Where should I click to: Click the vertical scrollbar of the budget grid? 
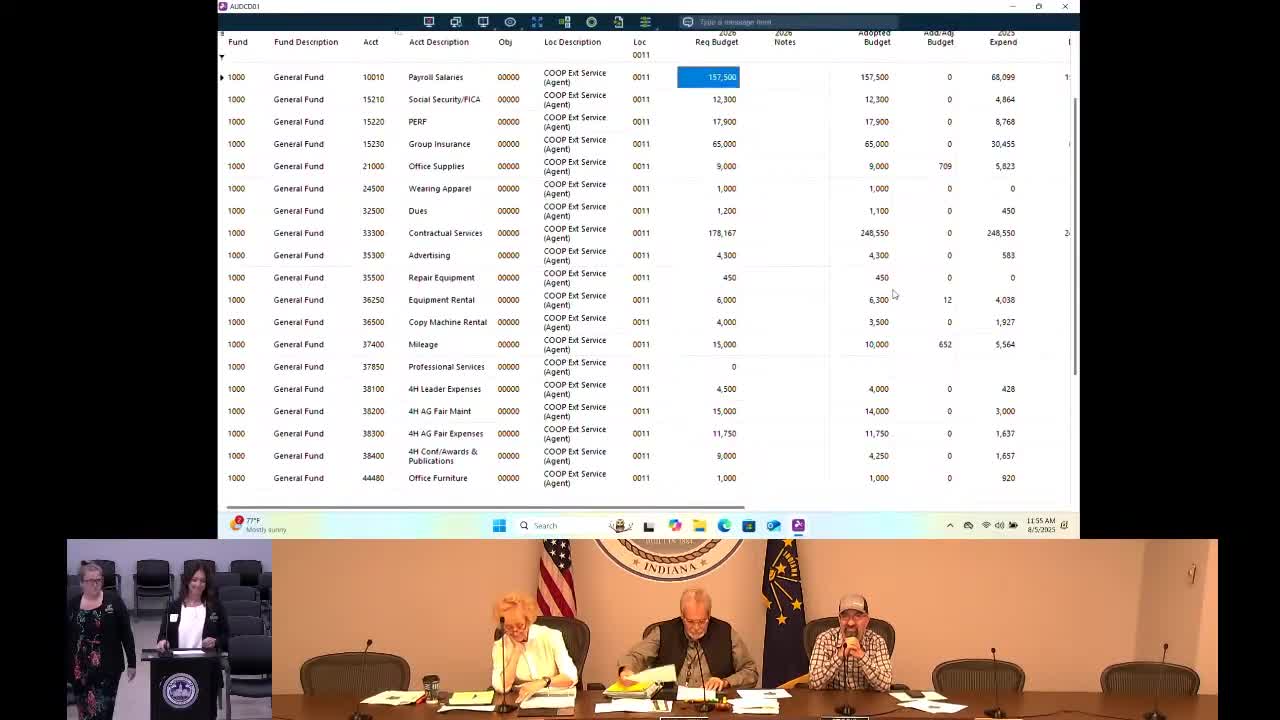1075,238
